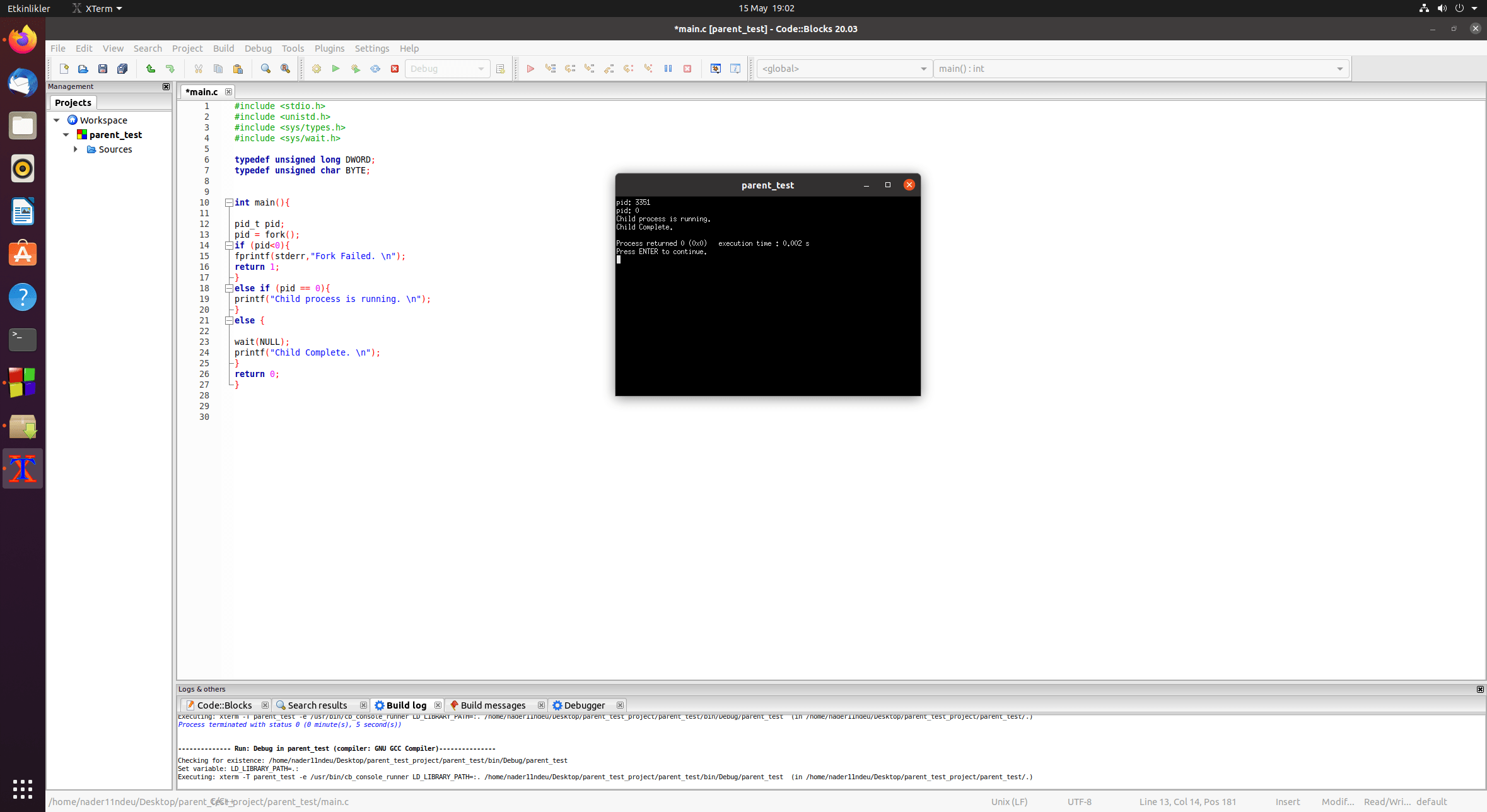Screen dimensions: 1487x812
Task: Open the system volume indicator
Action: tap(1442, 8)
